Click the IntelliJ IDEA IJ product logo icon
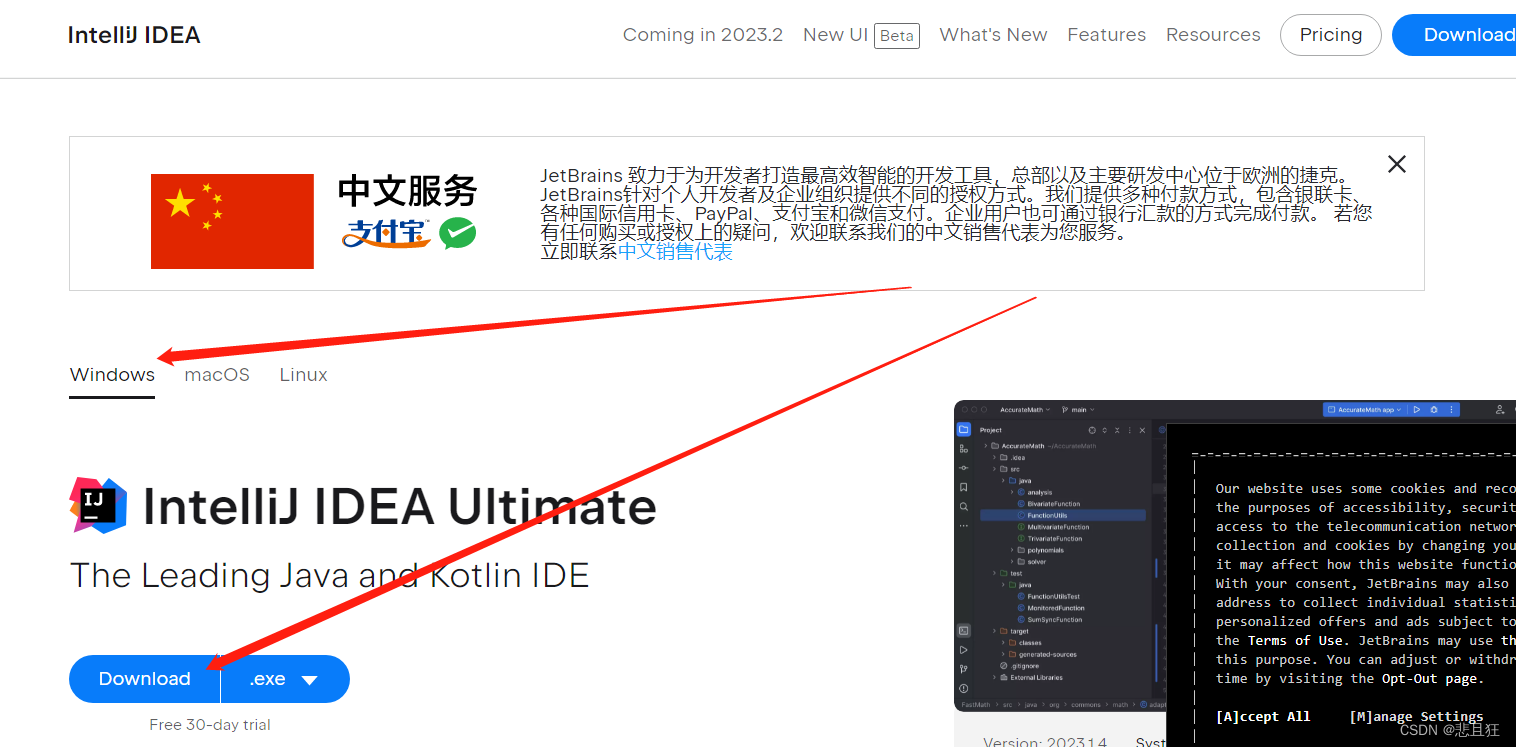 (x=98, y=505)
